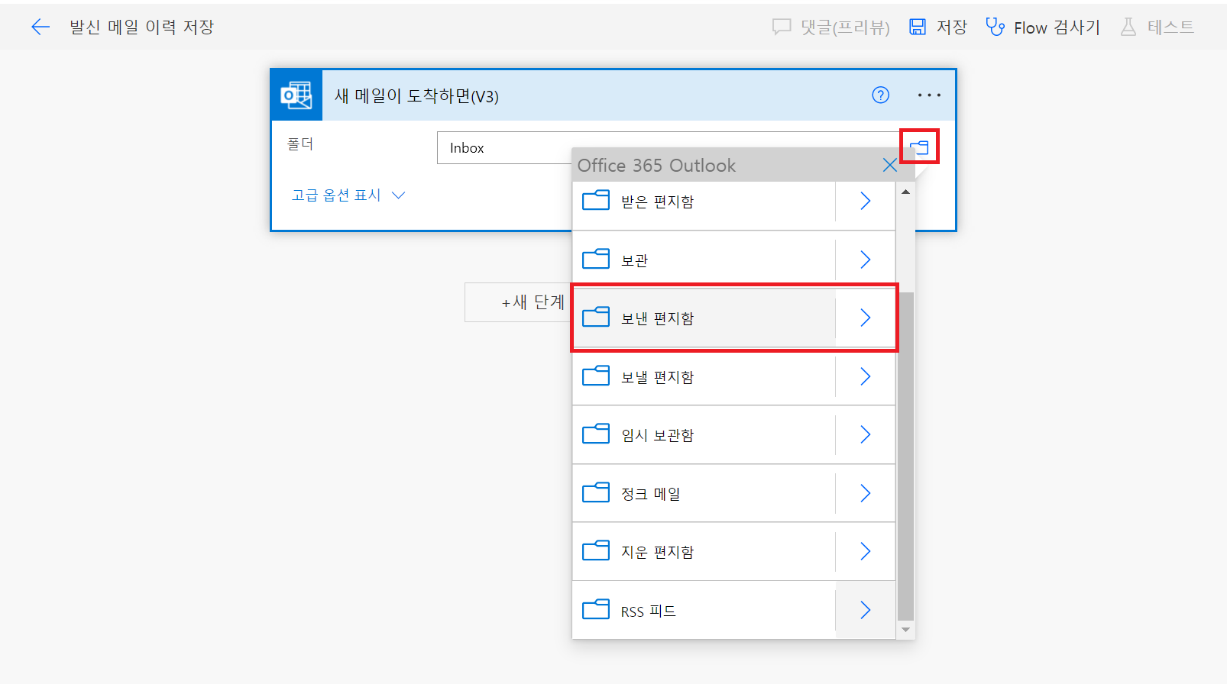The width and height of the screenshot is (1227, 684).
Task: Click the Outlook icon on trigger card
Action: tap(296, 95)
